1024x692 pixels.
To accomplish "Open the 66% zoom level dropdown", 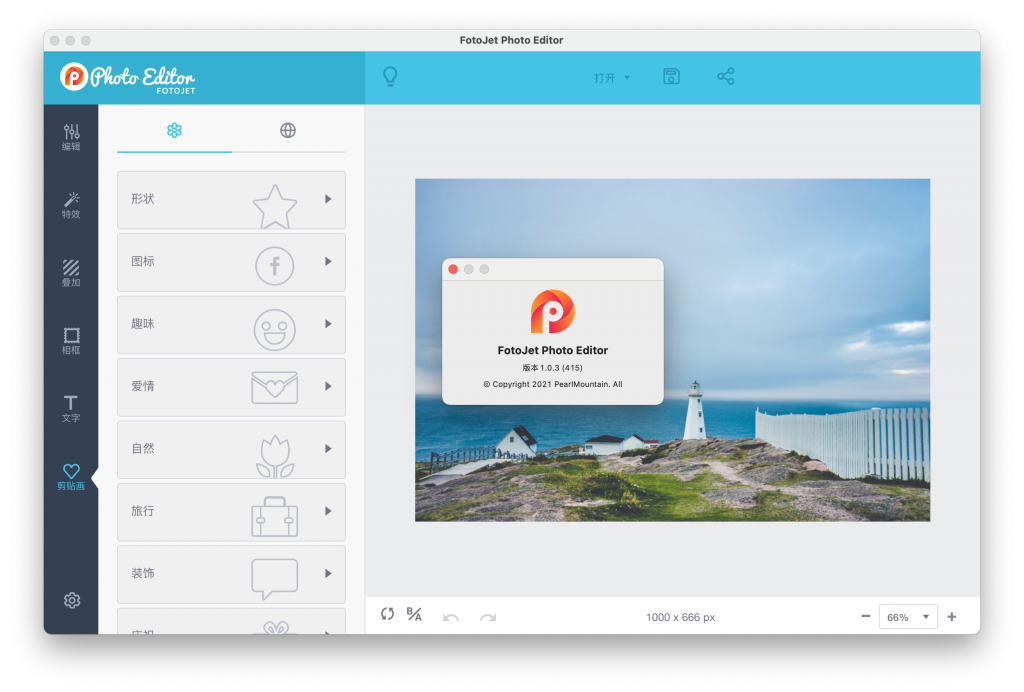I will click(x=908, y=617).
